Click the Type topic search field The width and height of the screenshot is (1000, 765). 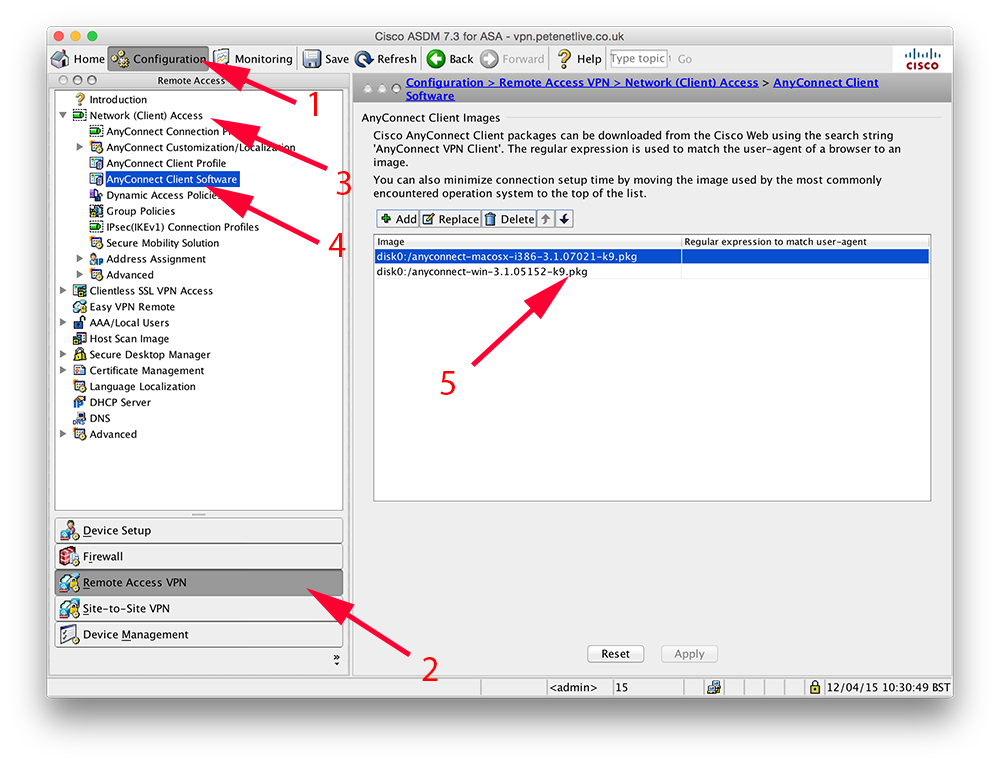pyautogui.click(x=638, y=59)
